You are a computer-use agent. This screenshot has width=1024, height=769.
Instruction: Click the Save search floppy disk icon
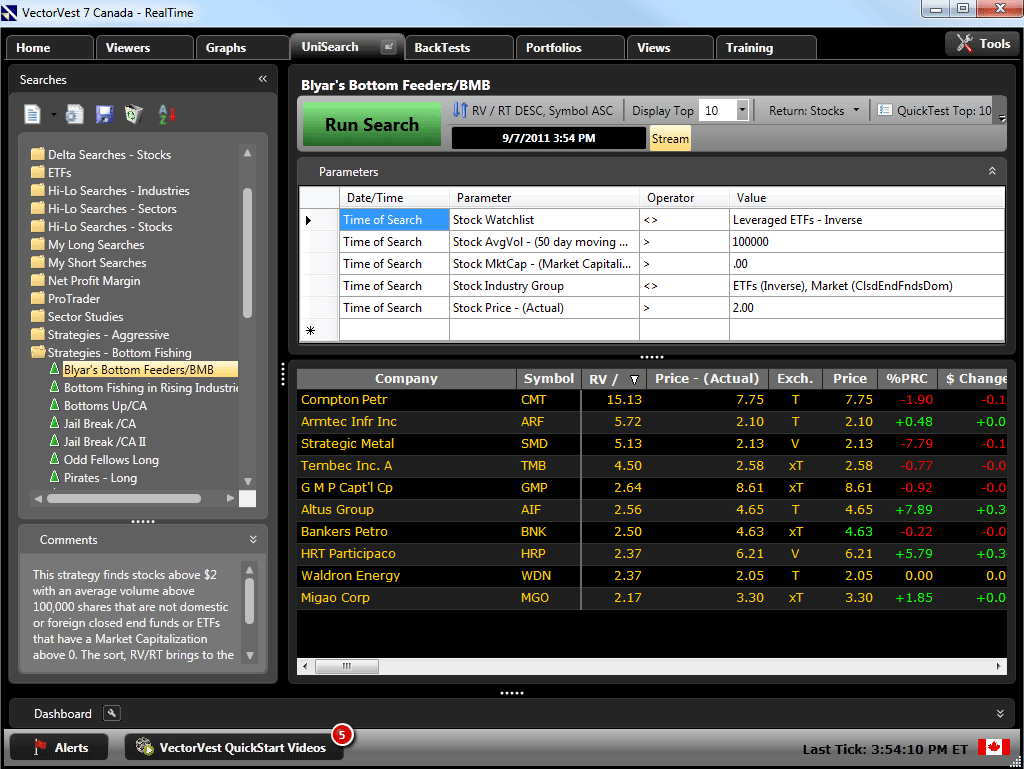point(104,115)
